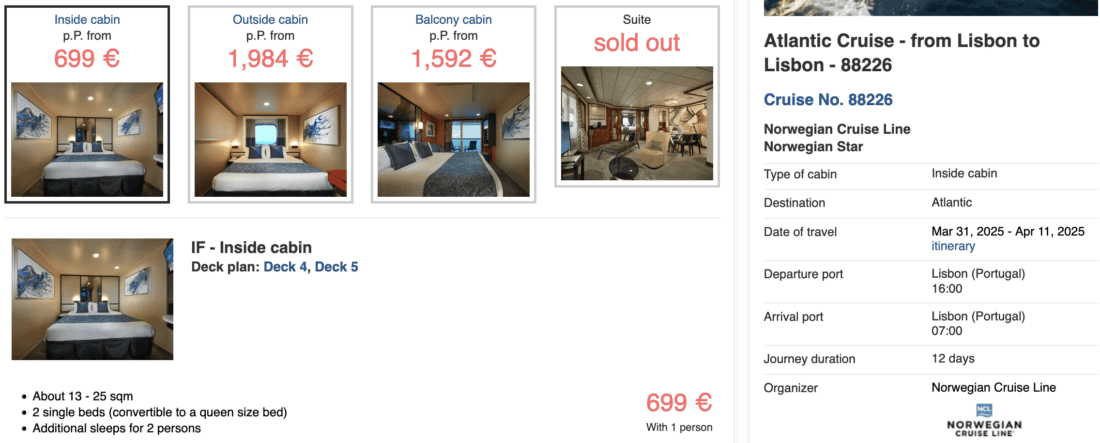Open the Balcony cabin room photo
Viewport: 1100px width, 443px height.
click(453, 138)
